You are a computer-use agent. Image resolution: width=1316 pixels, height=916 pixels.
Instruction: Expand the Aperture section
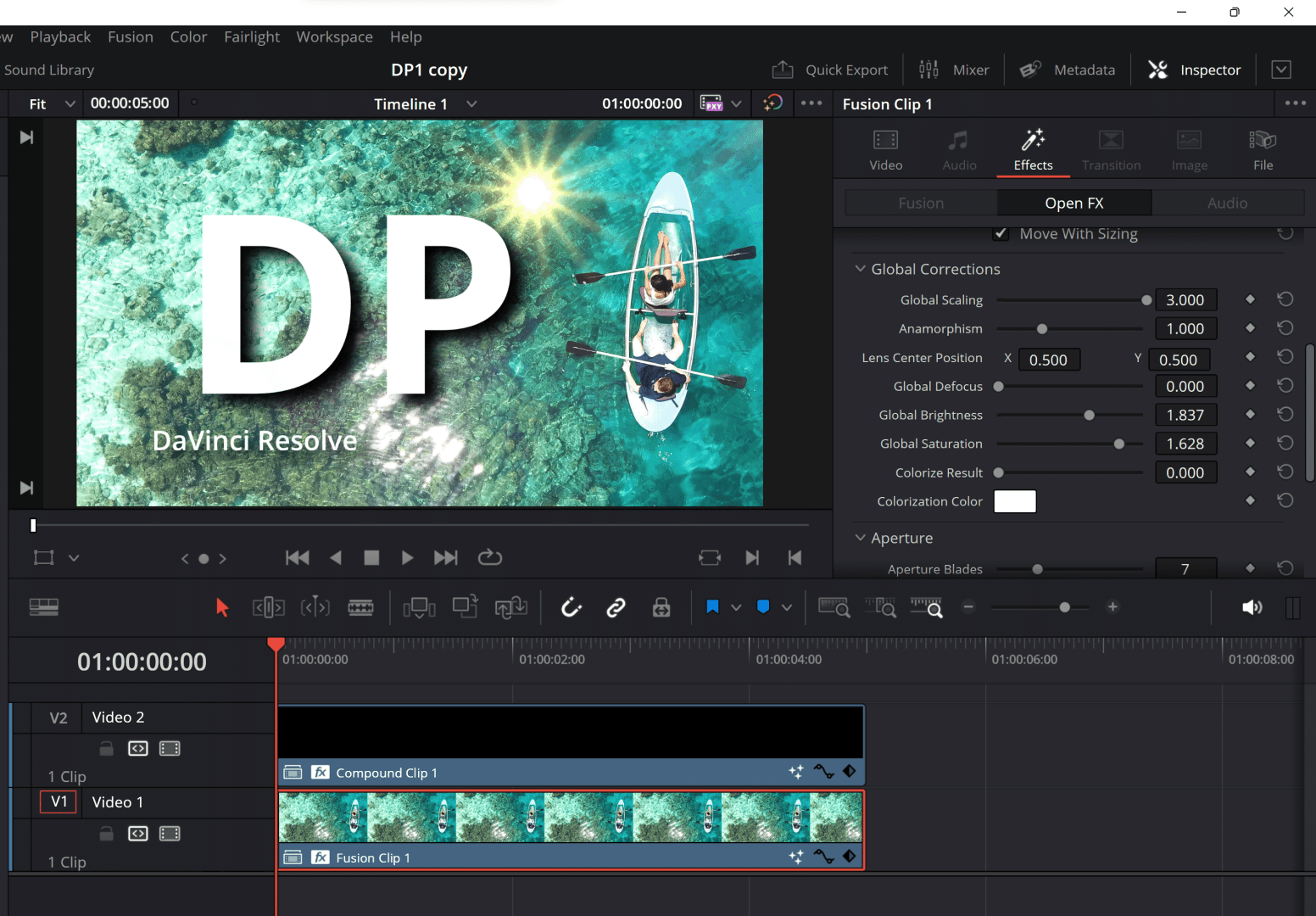[x=860, y=538]
